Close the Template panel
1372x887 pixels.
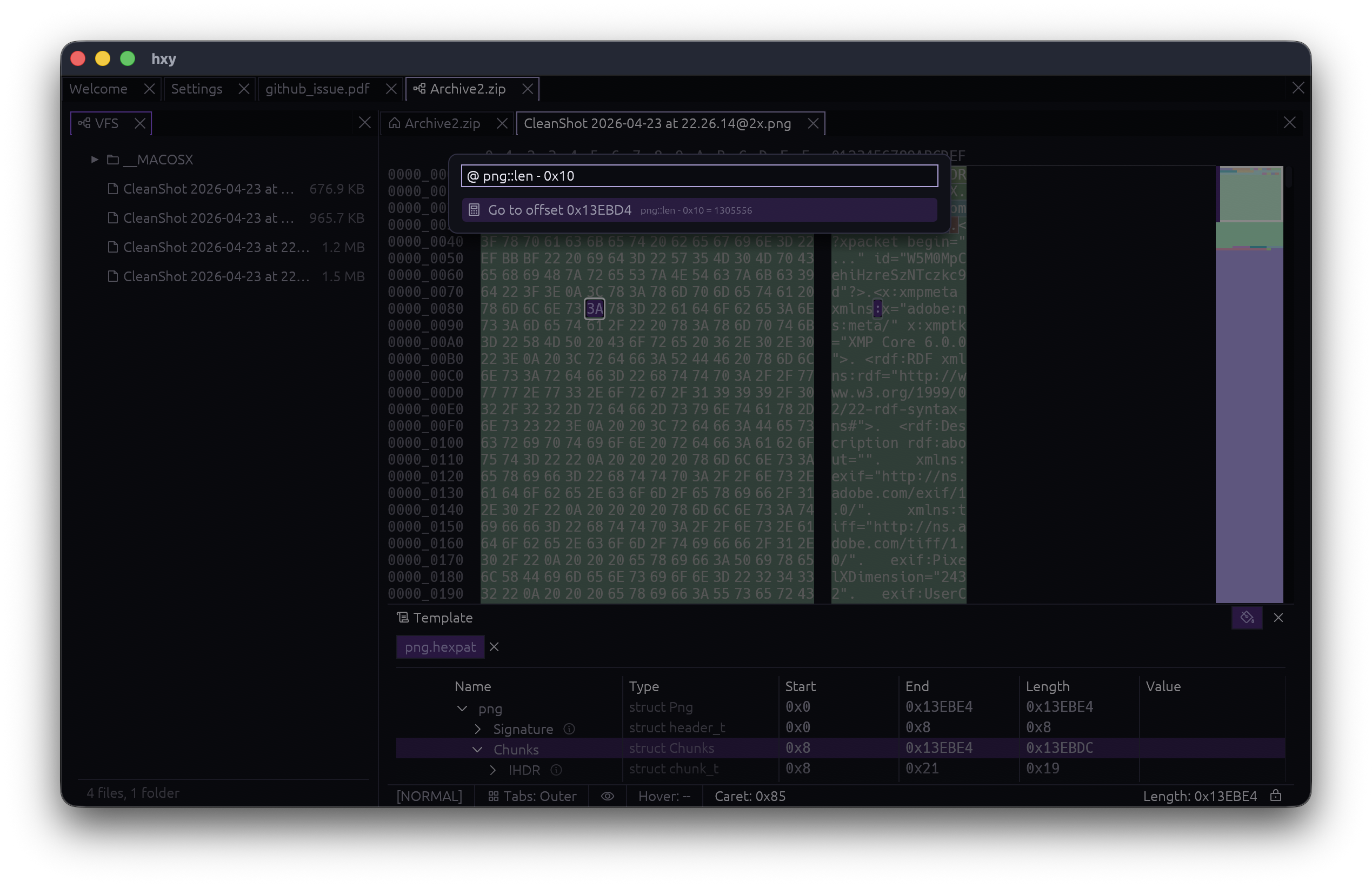[x=1278, y=618]
